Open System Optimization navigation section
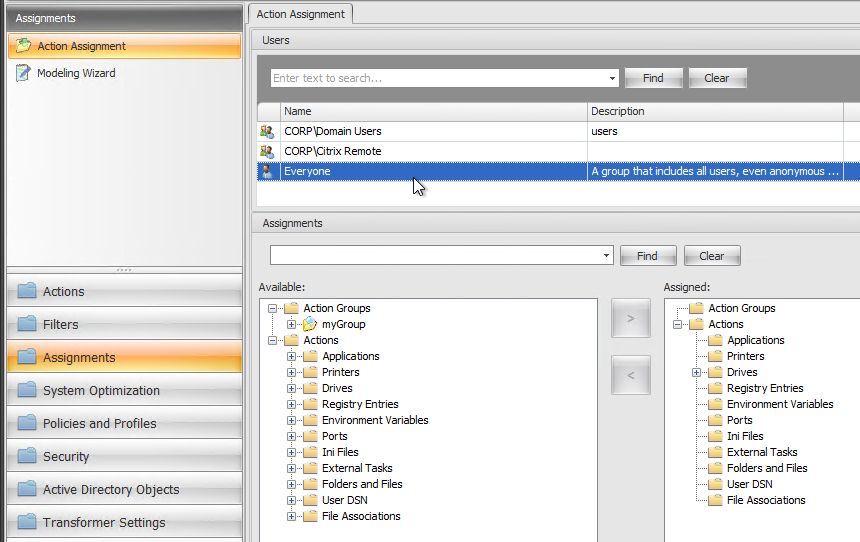860x542 pixels. tap(125, 390)
